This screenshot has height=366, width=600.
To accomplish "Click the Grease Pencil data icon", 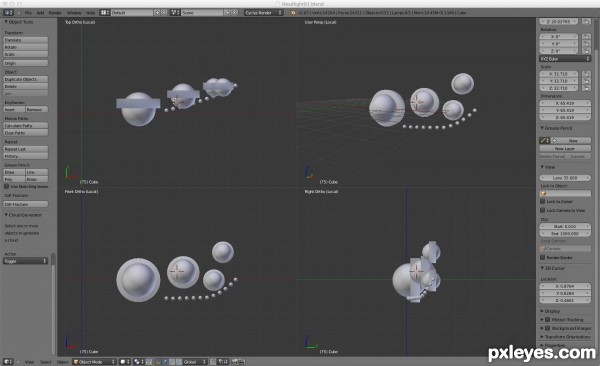I will [545, 141].
